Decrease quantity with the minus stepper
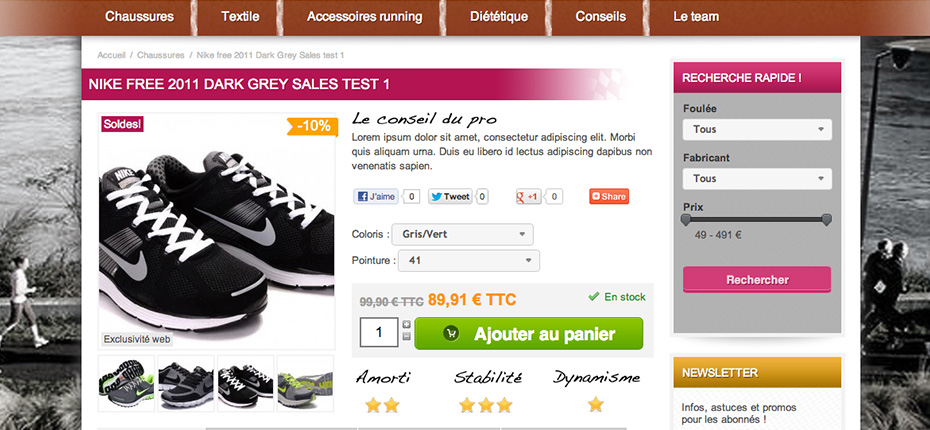Image resolution: width=930 pixels, height=430 pixels. click(x=406, y=336)
